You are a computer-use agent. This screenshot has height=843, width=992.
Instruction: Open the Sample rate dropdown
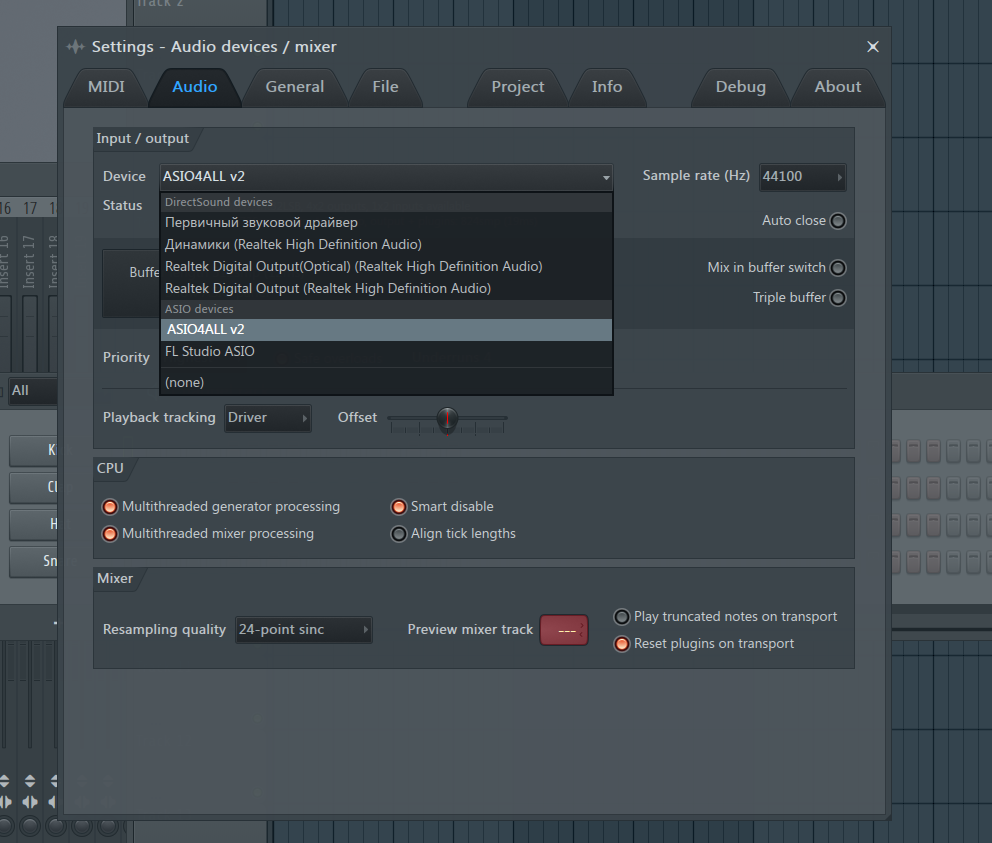802,177
